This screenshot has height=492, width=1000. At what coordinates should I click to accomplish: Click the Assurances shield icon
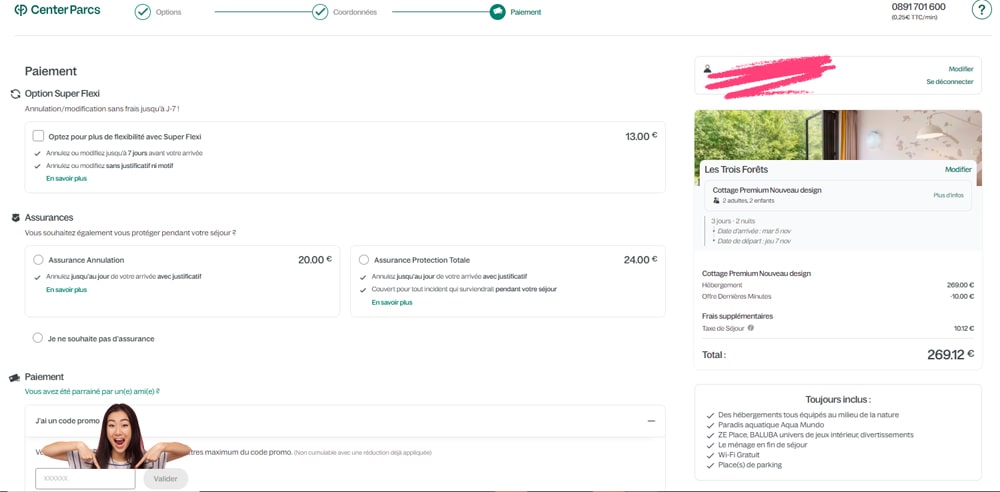click(x=16, y=218)
